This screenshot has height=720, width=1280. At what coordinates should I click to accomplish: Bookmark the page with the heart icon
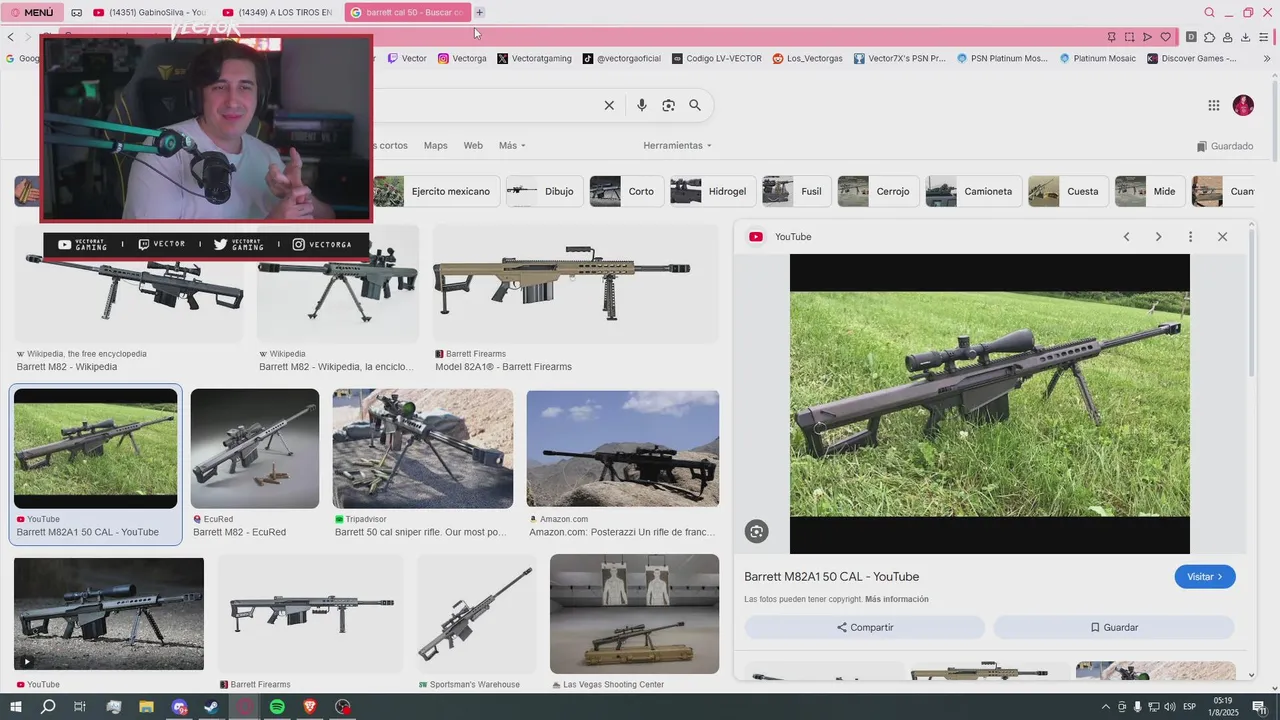pyautogui.click(x=1165, y=37)
